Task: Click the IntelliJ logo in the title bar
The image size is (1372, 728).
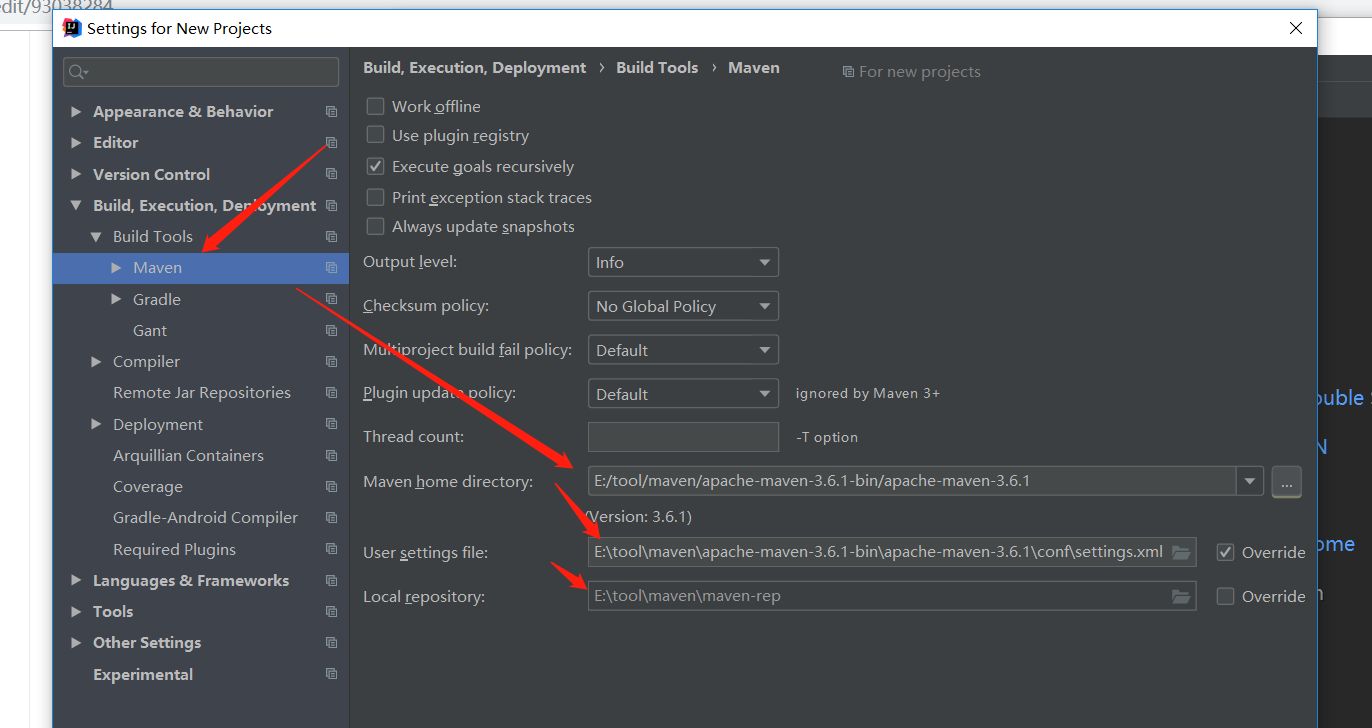Action: 72,28
